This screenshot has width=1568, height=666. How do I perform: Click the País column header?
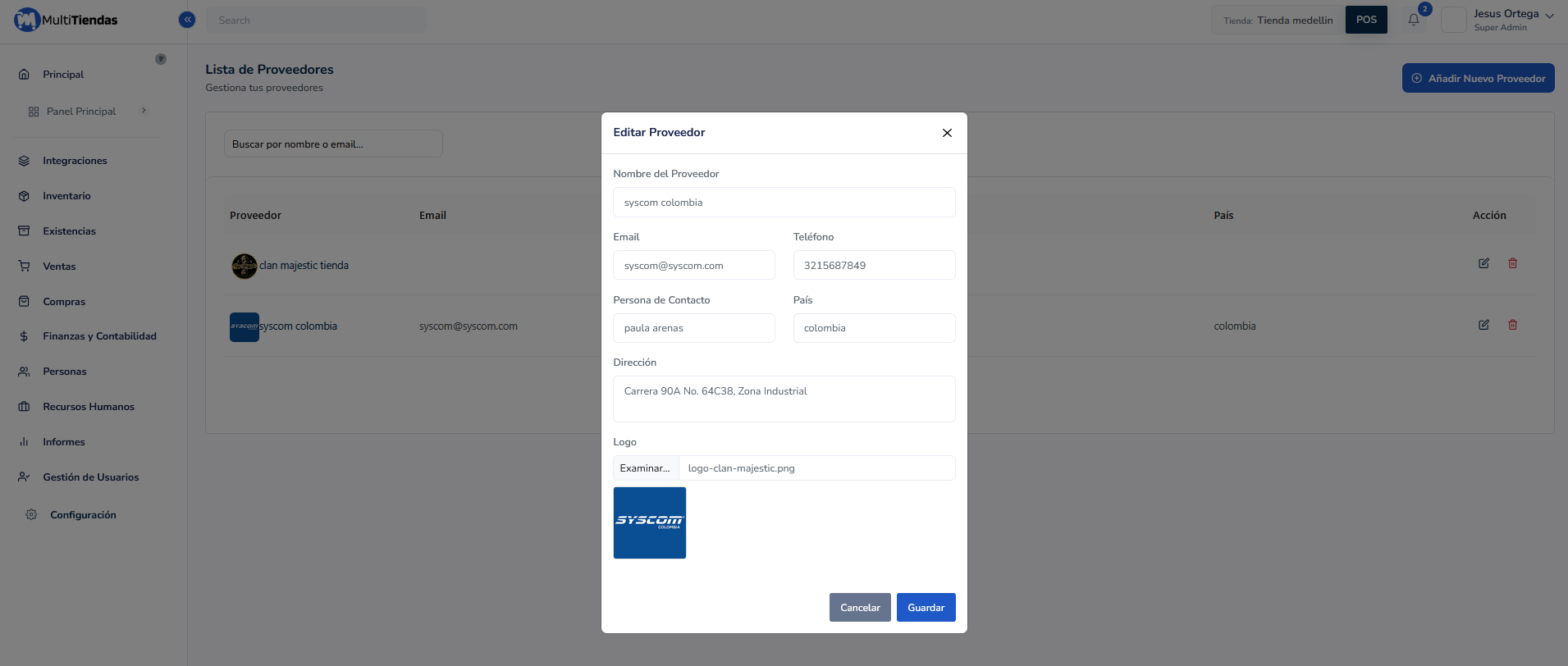1223,216
